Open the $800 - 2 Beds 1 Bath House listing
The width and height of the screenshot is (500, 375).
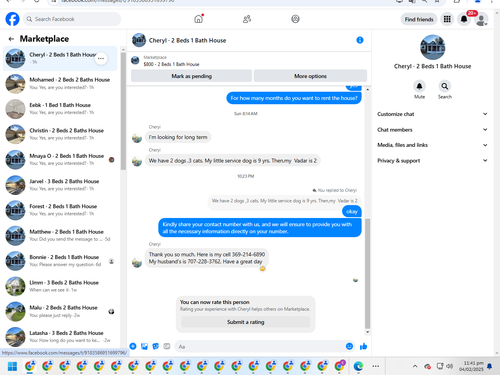171,61
